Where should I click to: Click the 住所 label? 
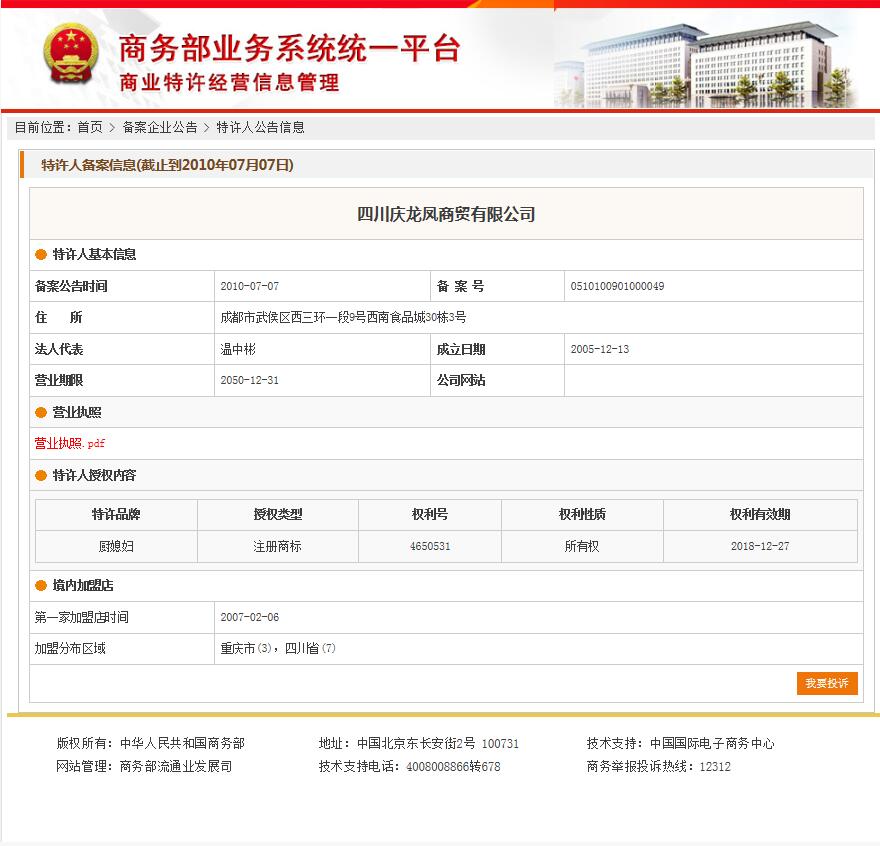coord(58,318)
